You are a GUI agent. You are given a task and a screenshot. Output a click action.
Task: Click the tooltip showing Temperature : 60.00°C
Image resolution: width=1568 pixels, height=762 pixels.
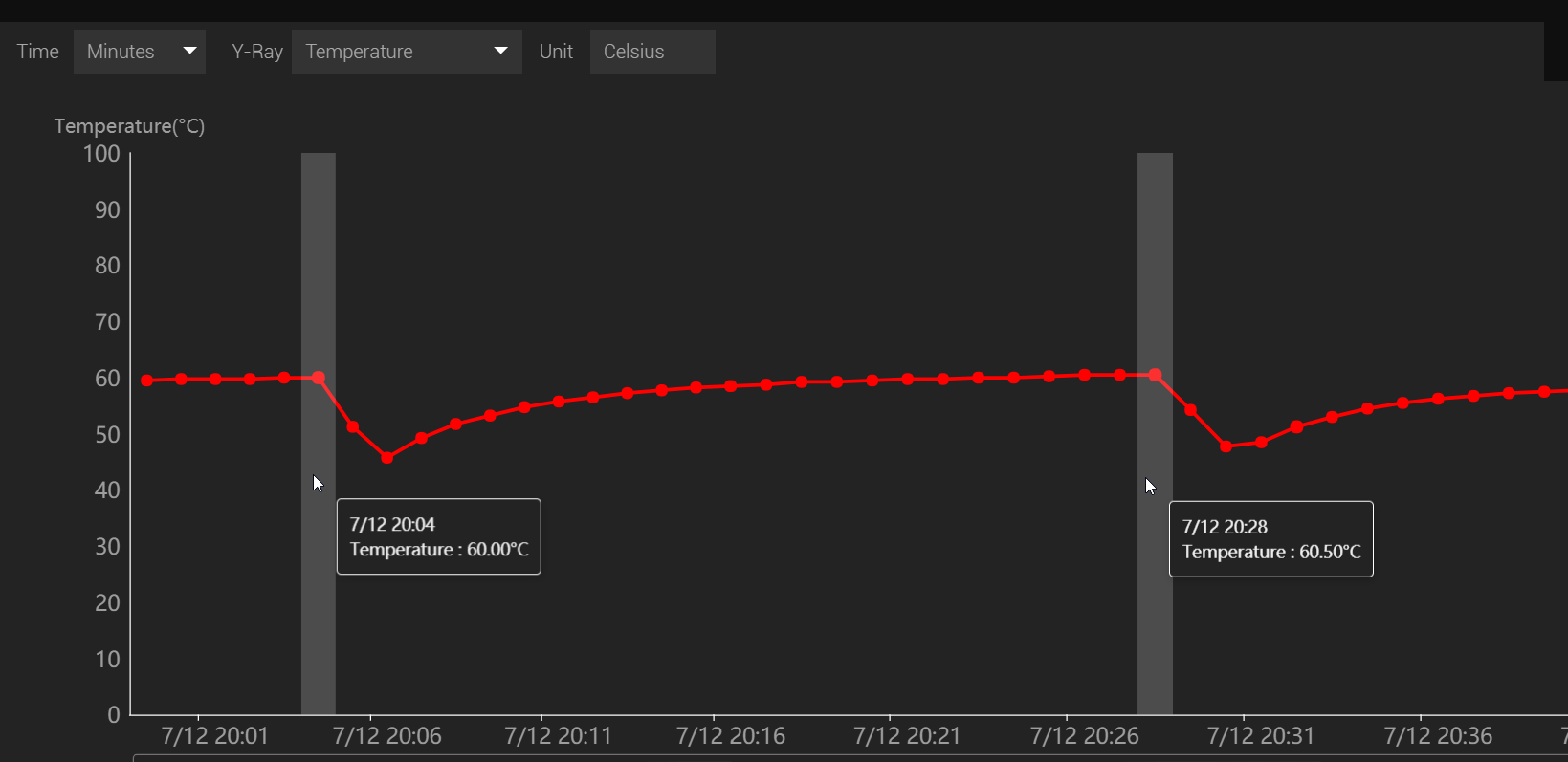tap(438, 536)
